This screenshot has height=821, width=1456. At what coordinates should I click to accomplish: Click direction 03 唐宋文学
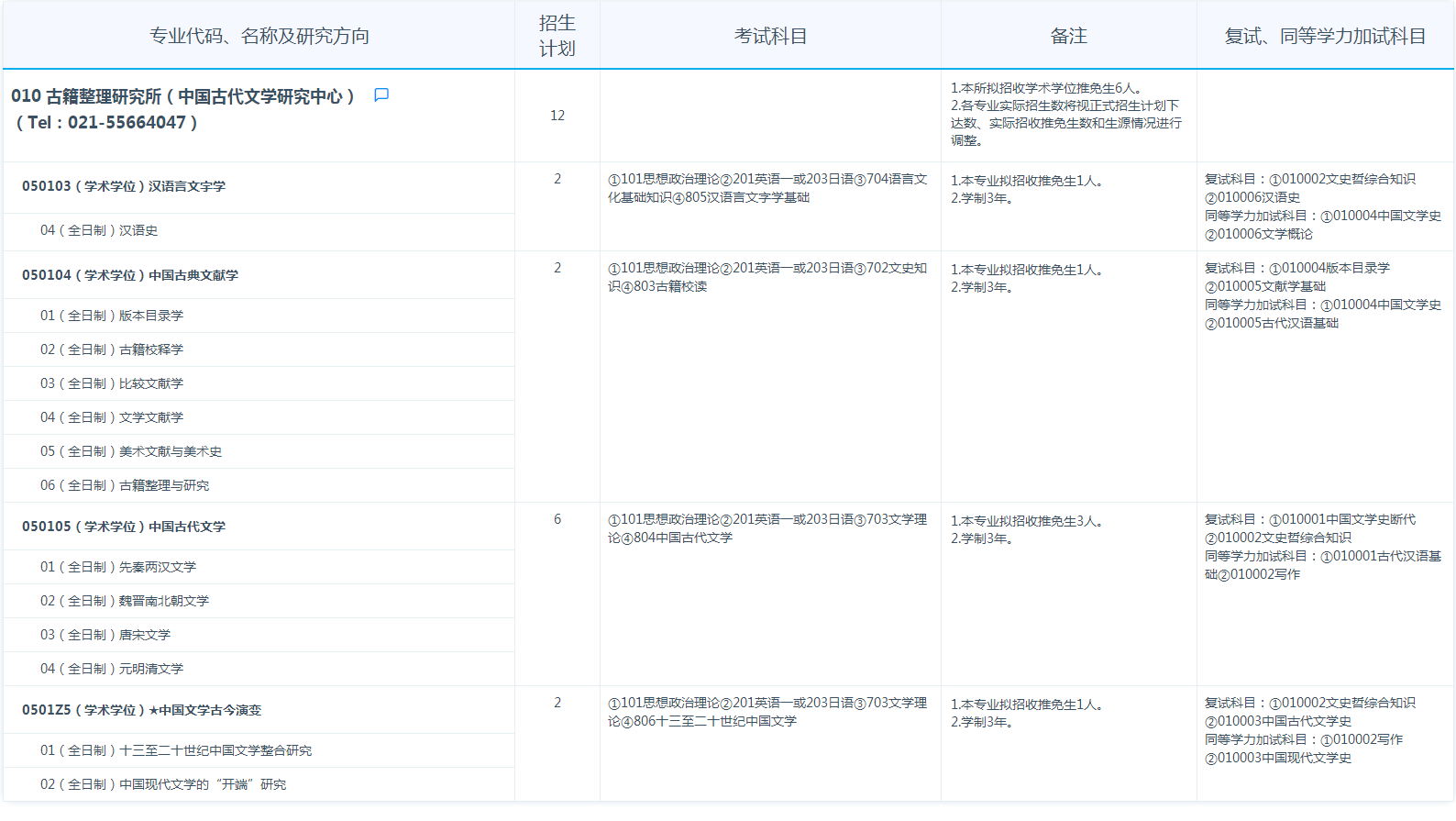pos(105,635)
